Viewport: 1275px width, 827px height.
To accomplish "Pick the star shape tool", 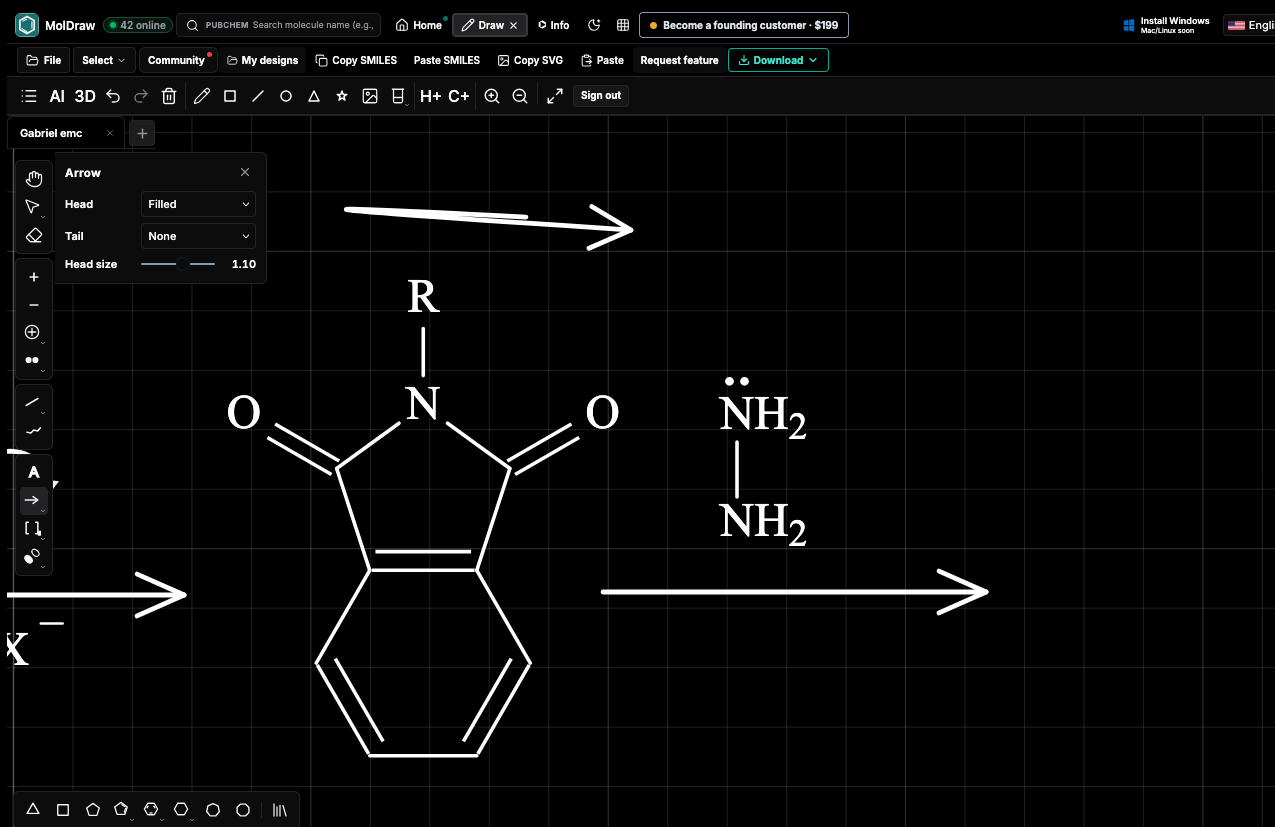I will (x=342, y=96).
